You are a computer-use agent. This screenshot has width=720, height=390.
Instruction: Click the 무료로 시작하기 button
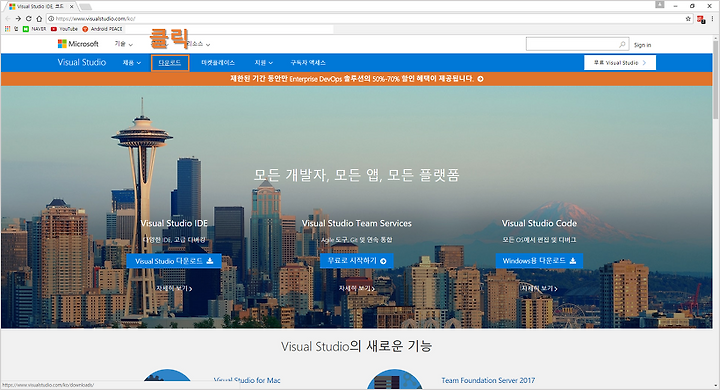click(x=357, y=260)
